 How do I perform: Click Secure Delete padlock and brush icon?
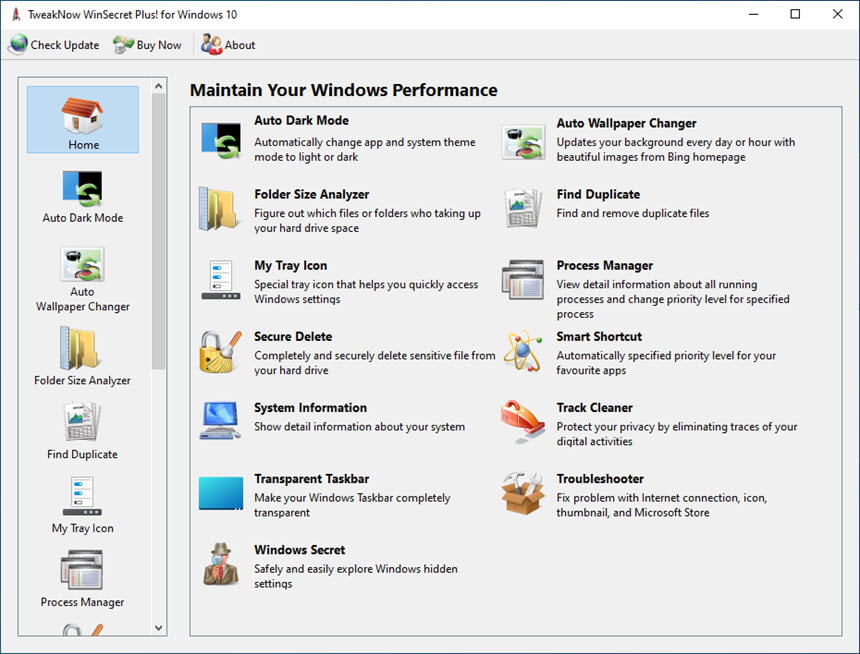click(x=220, y=352)
